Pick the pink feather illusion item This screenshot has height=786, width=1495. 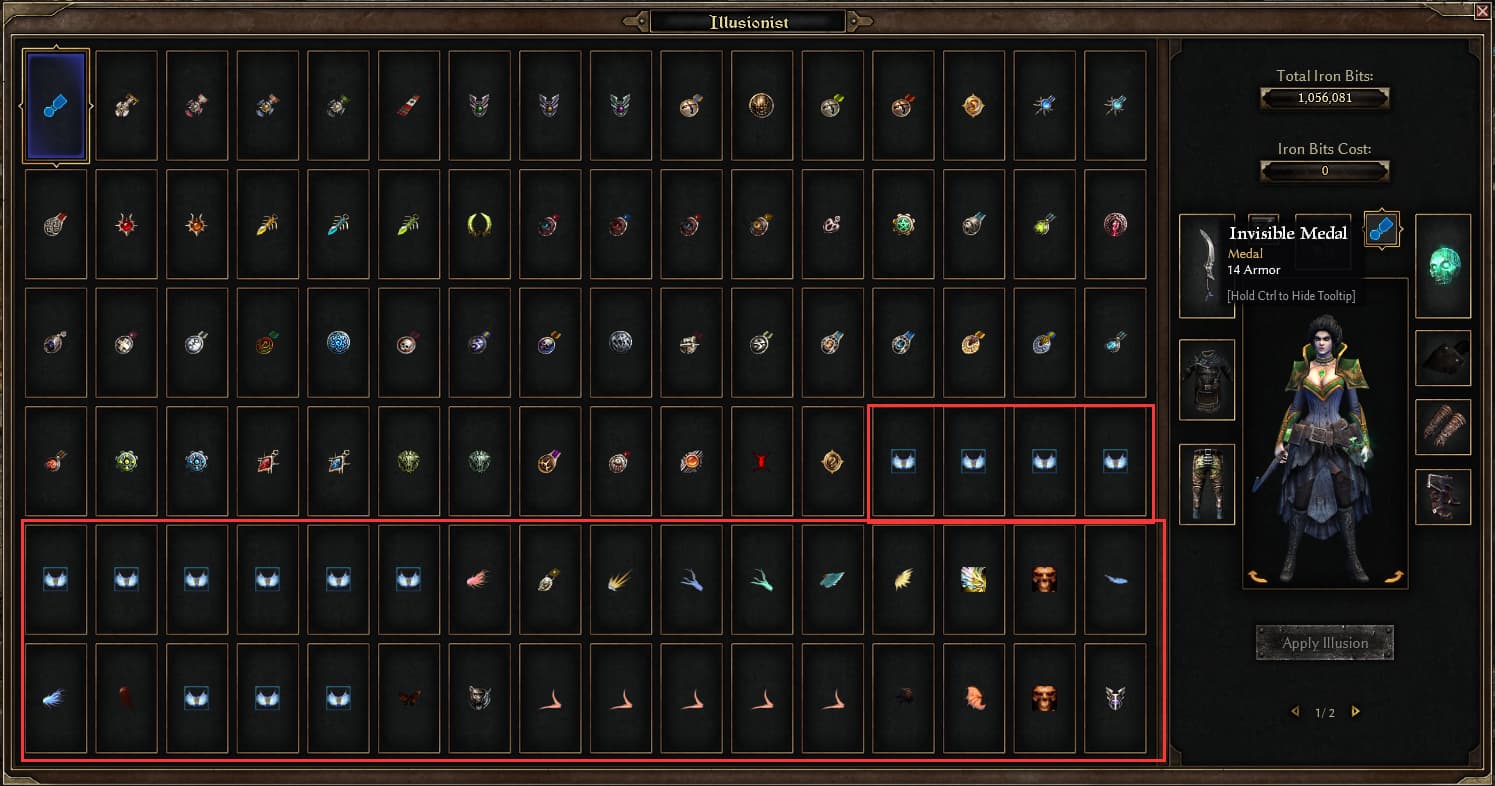click(480, 579)
